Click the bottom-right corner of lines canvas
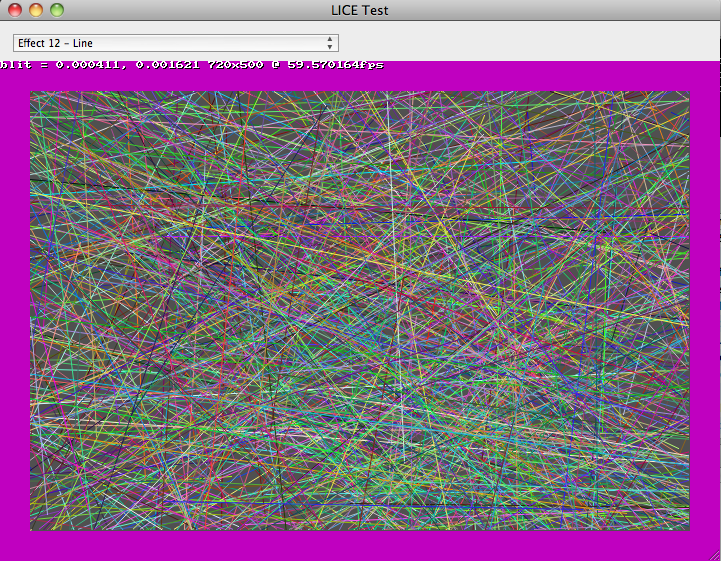Screen dimensions: 721x561 (x=686, y=527)
